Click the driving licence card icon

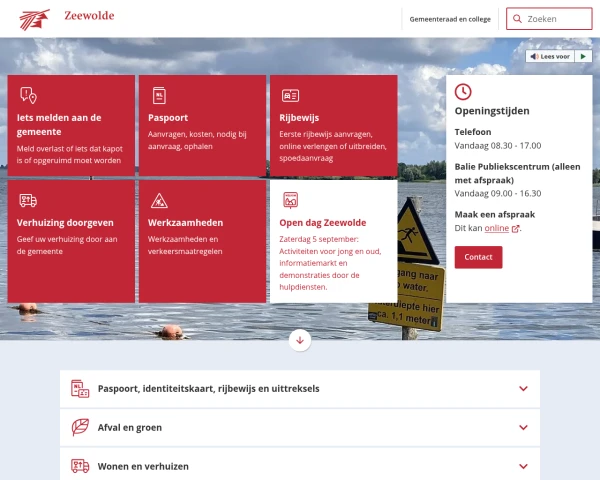point(290,95)
